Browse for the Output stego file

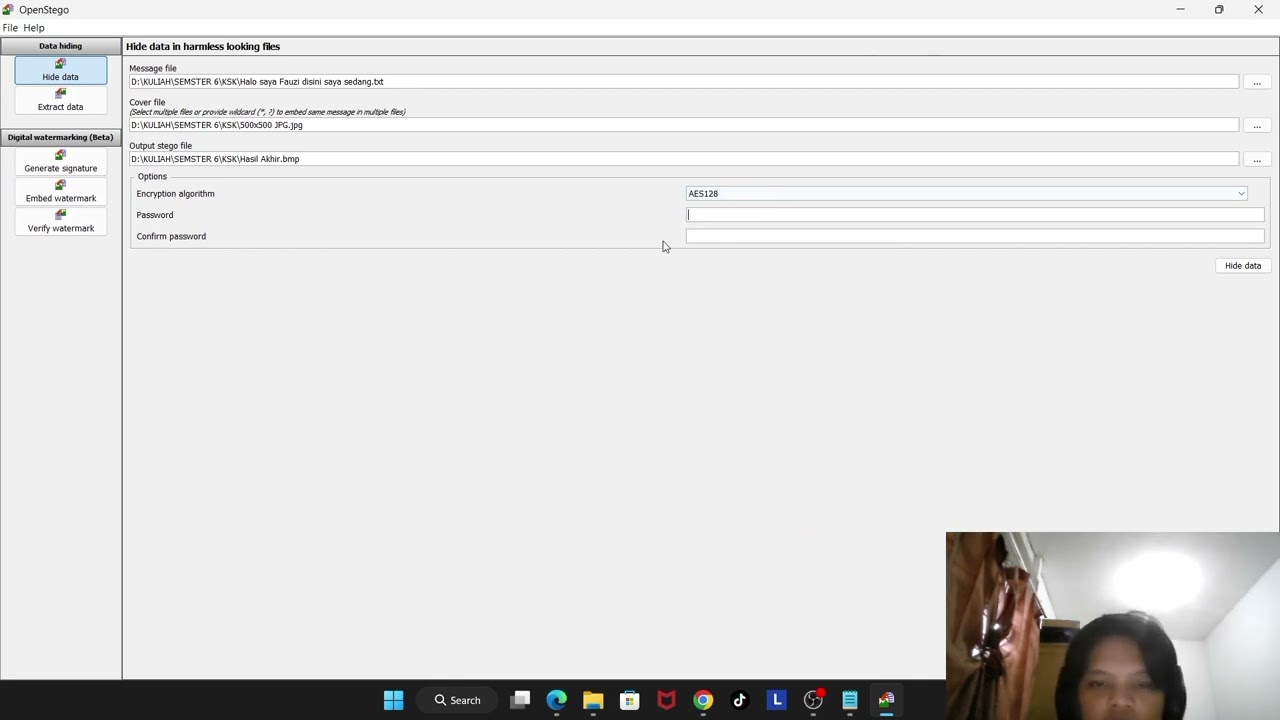click(x=1257, y=159)
